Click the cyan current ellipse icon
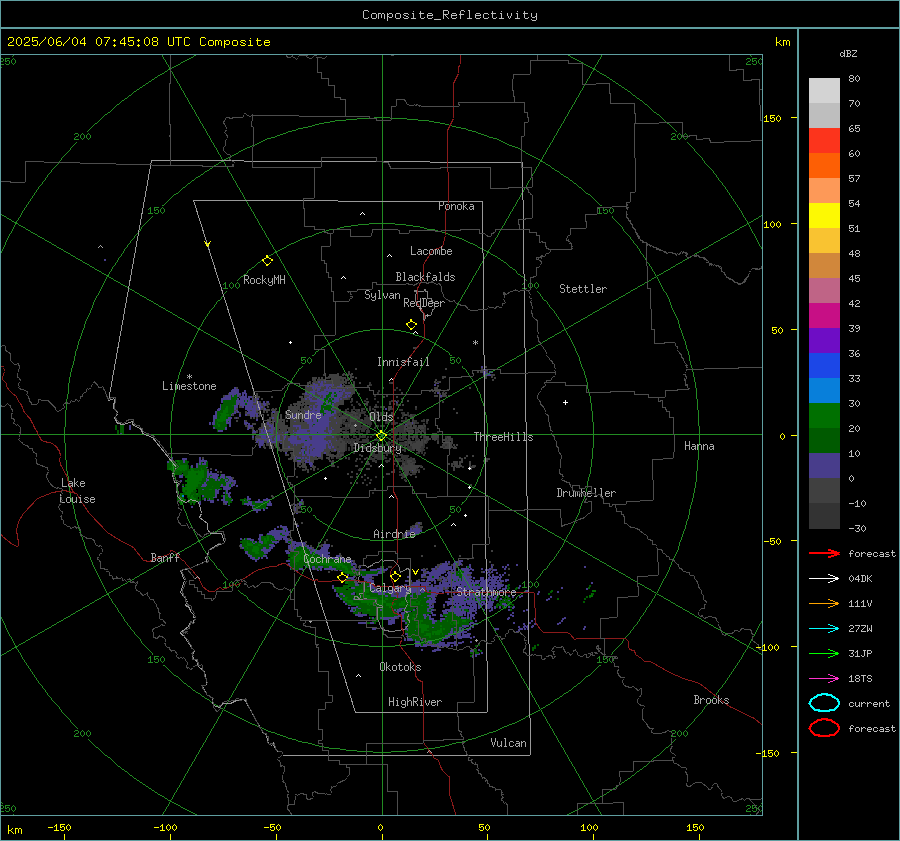 824,703
